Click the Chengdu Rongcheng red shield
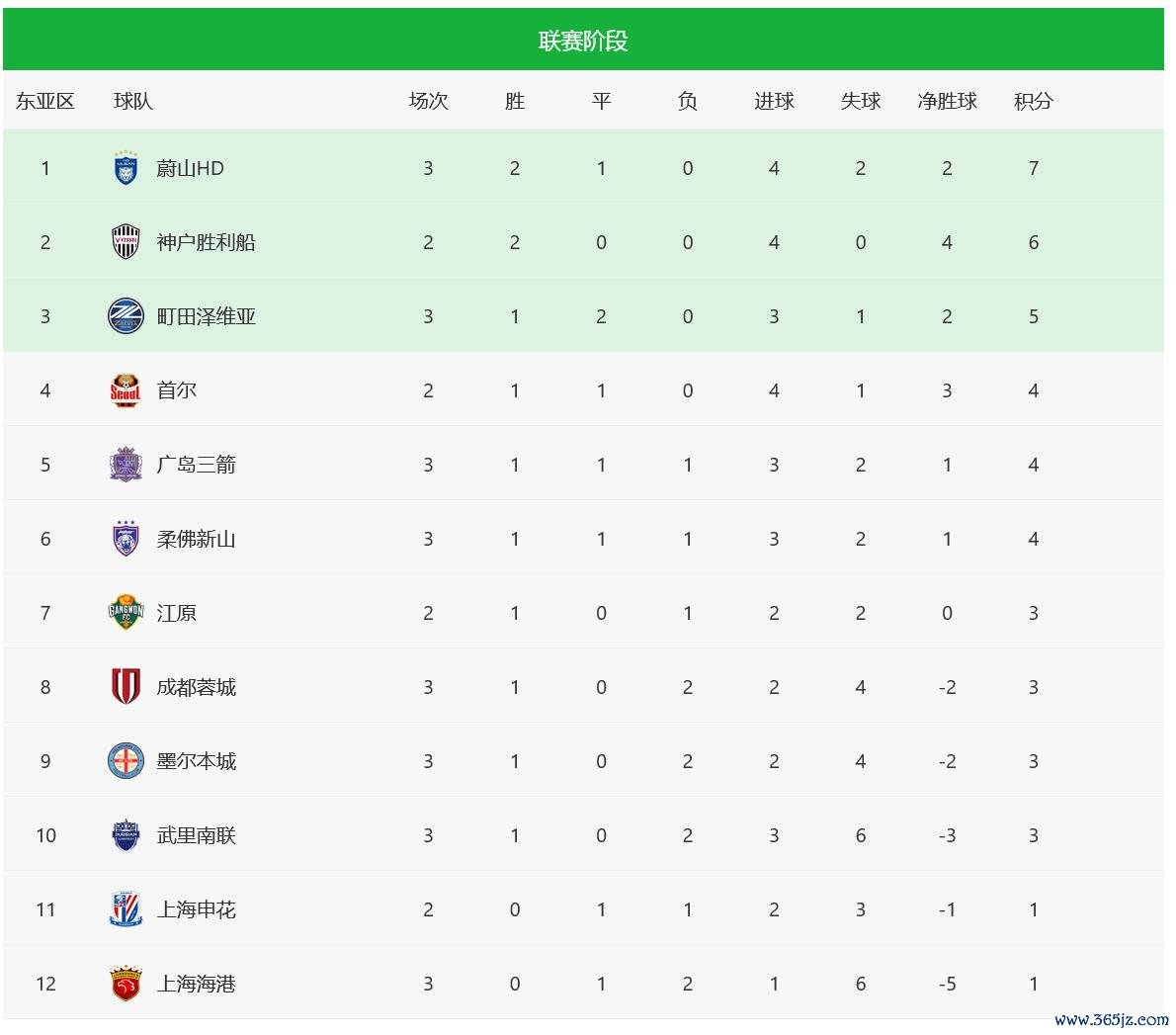1176x1035 pixels. tap(126, 687)
